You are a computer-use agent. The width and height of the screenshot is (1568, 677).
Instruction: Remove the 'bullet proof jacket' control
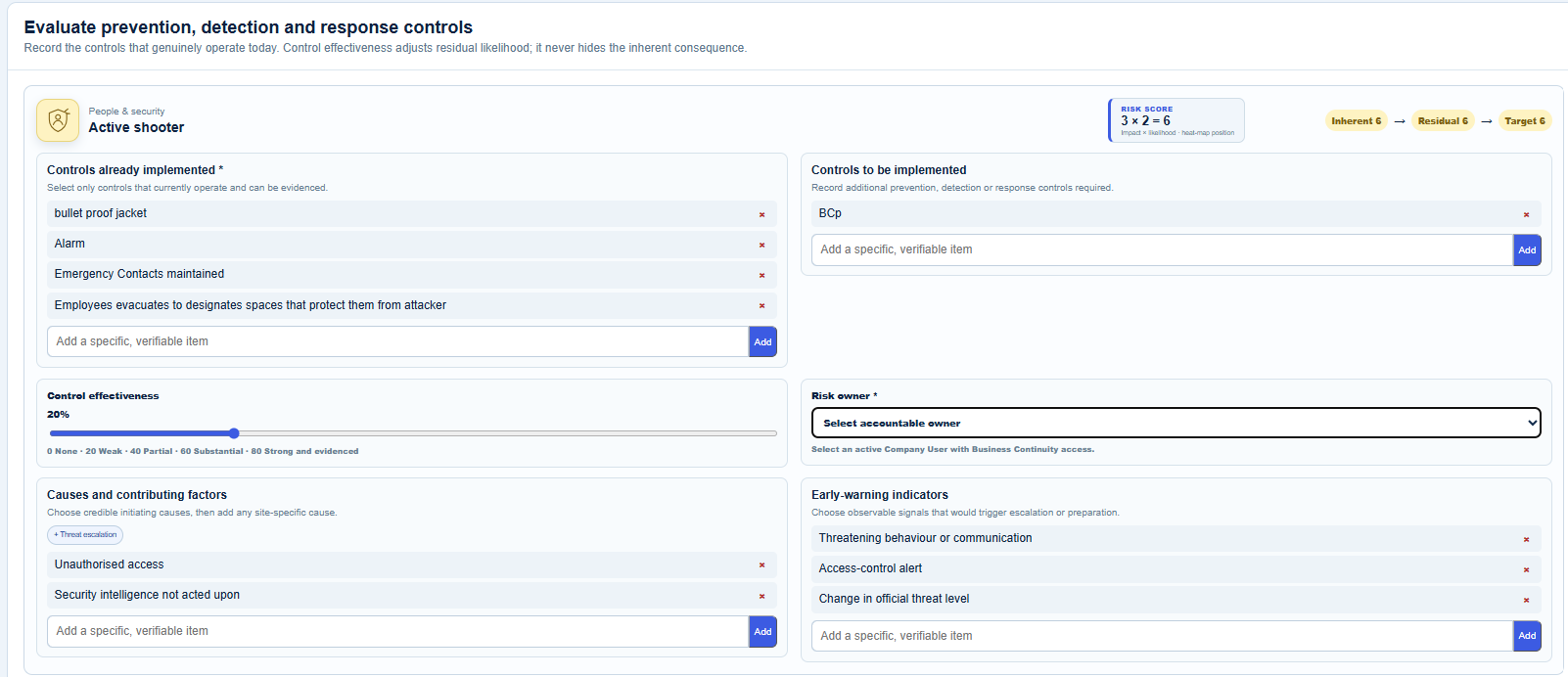tap(761, 214)
